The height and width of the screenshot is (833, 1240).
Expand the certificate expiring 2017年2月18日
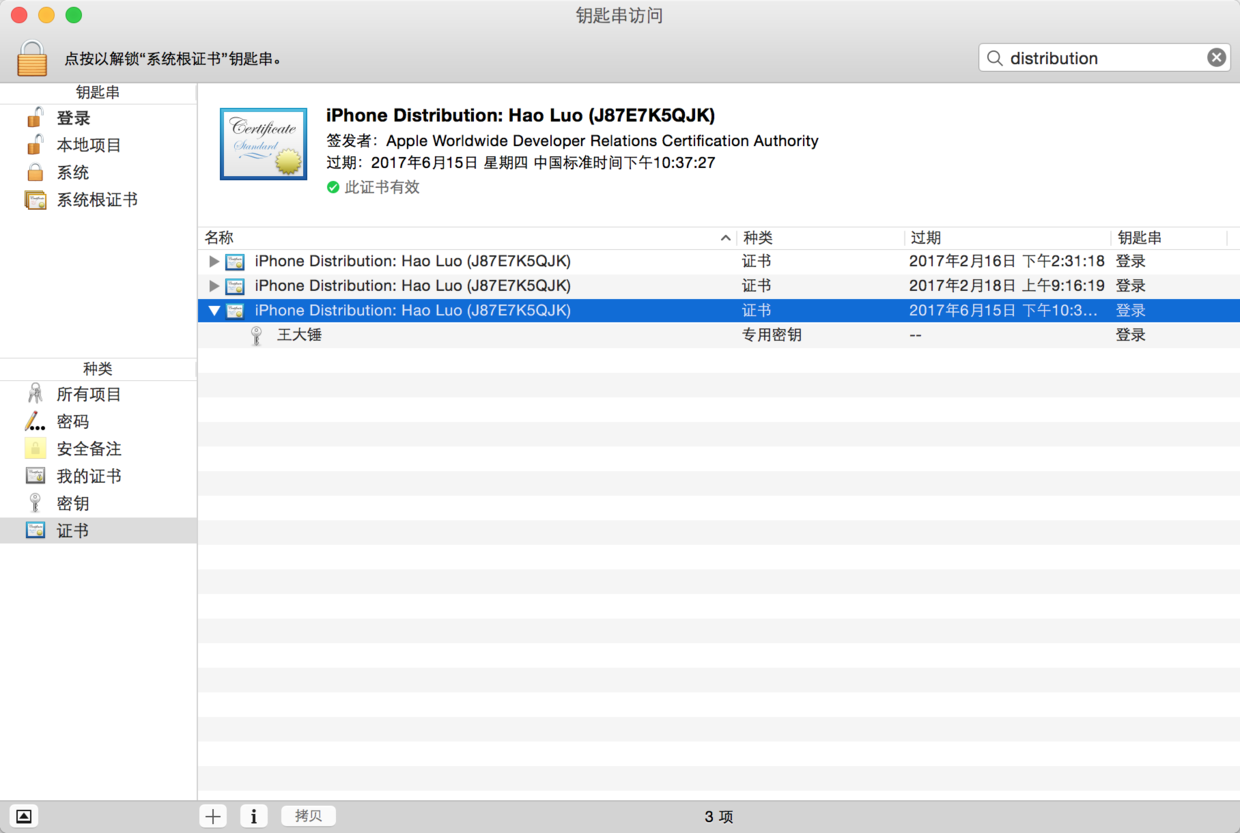pos(214,286)
